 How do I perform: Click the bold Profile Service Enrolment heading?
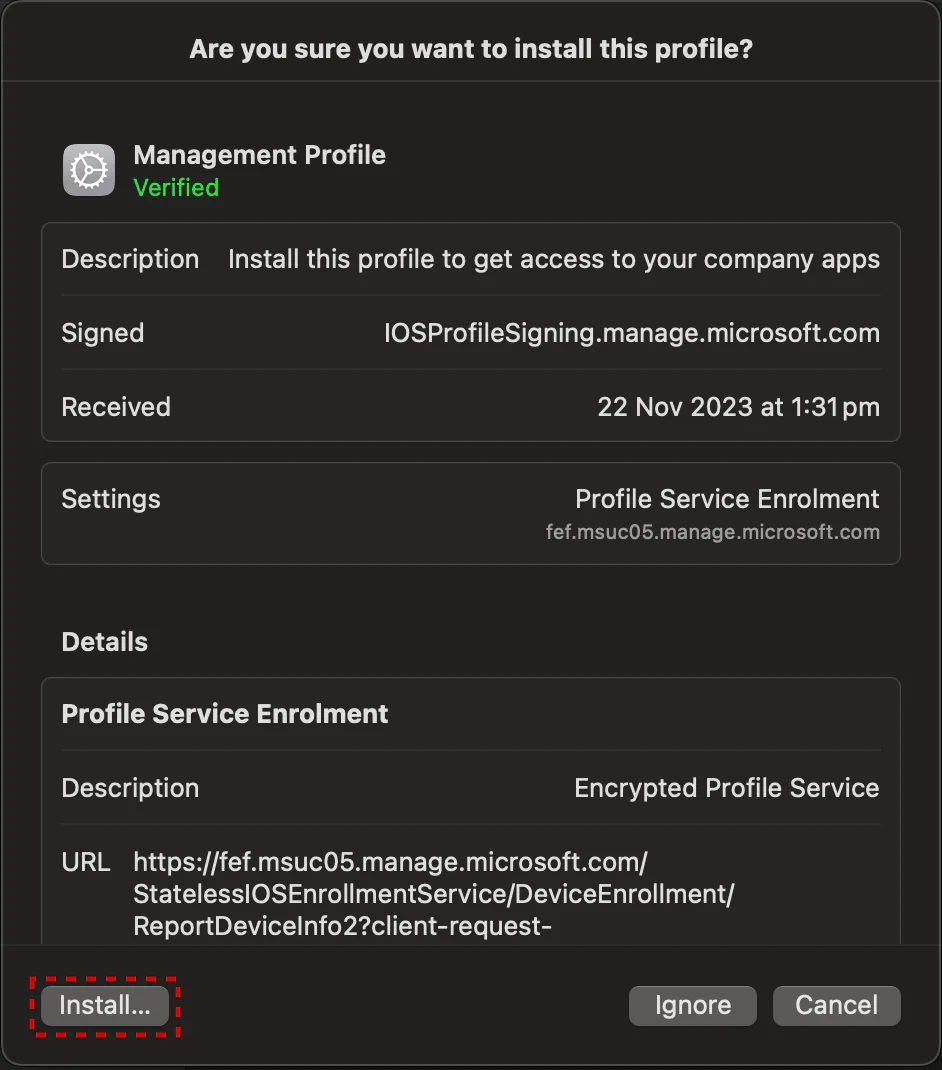click(225, 714)
